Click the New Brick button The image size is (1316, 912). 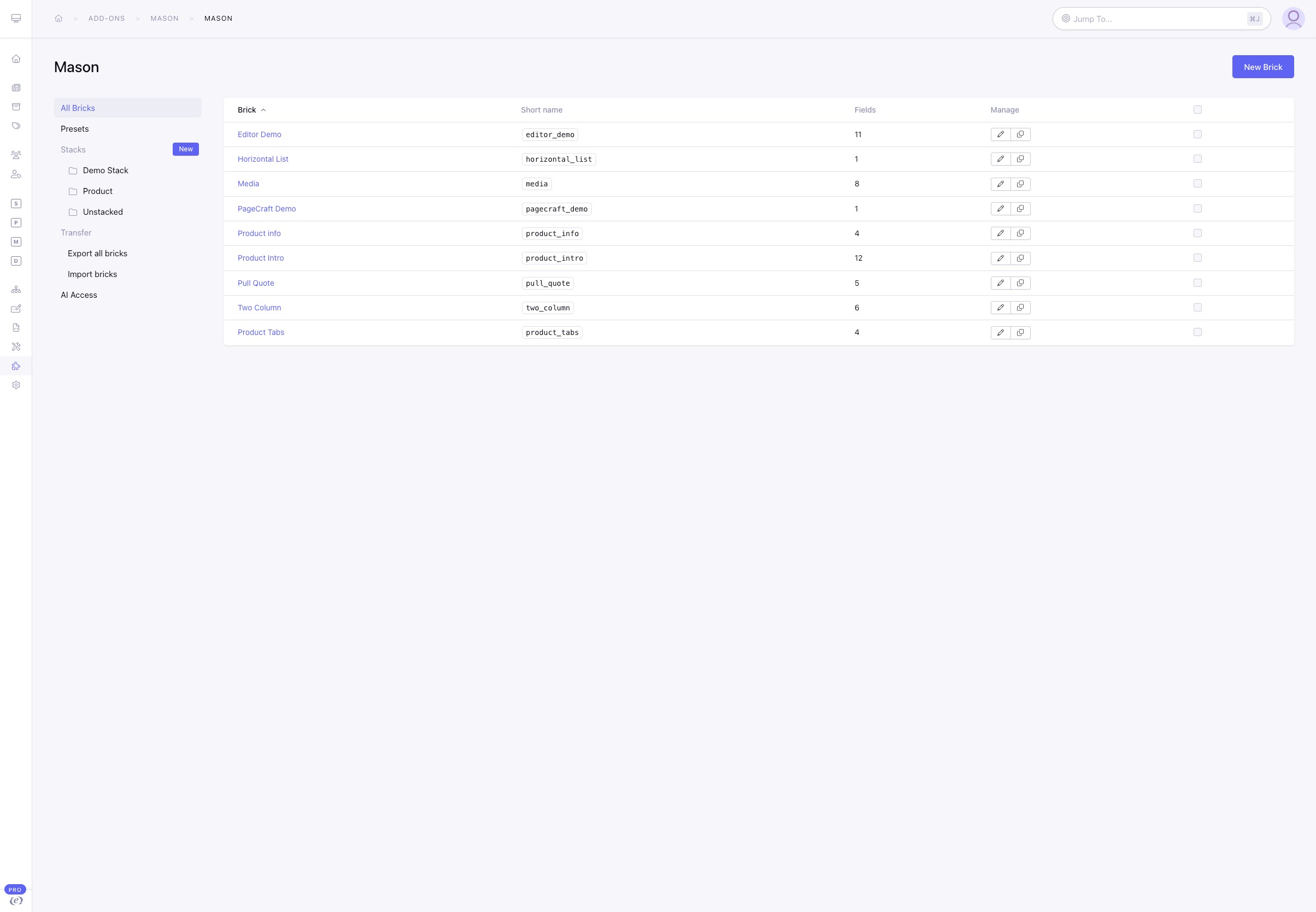[1263, 67]
